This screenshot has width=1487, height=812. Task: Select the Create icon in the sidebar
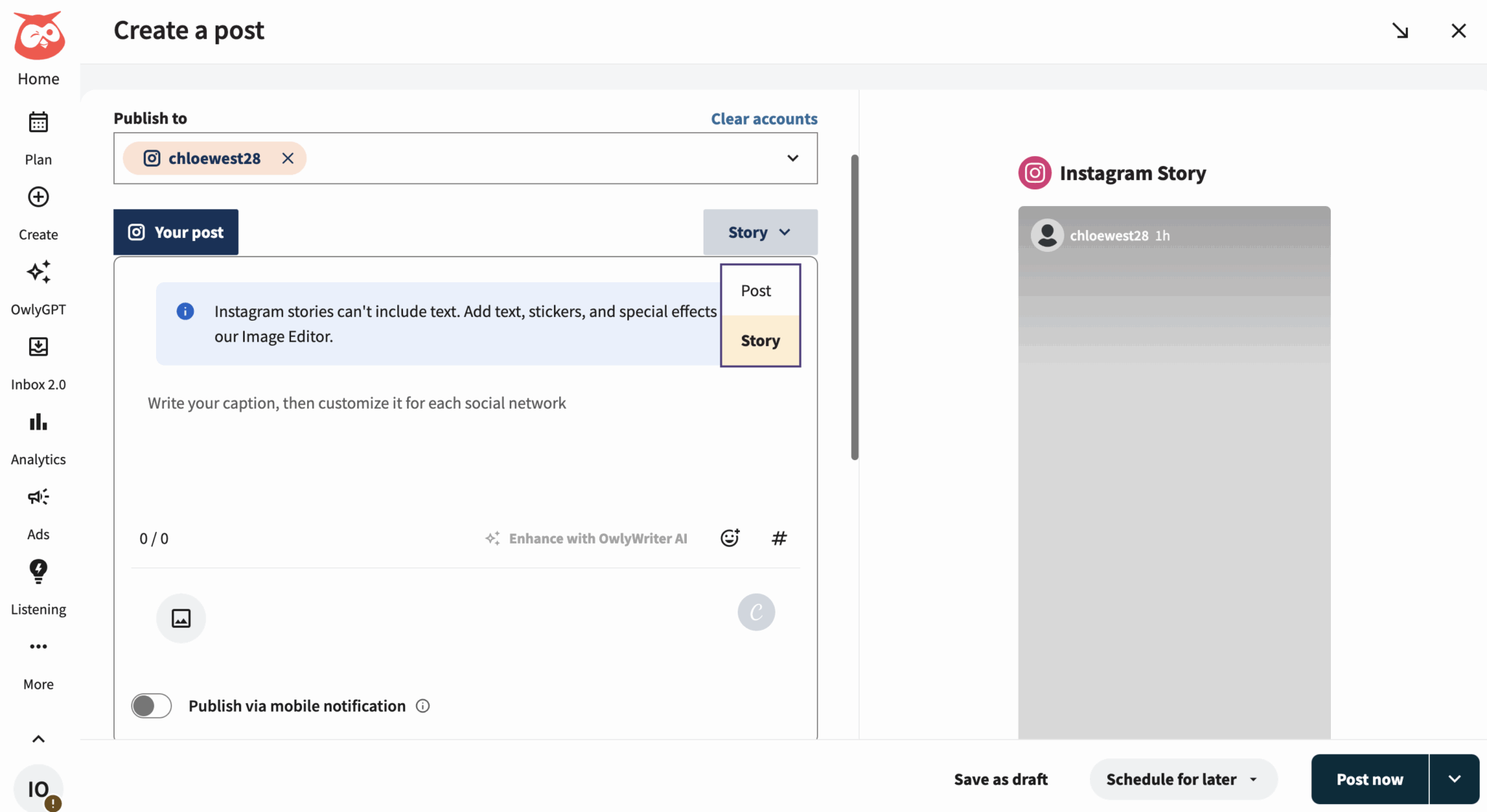pyautogui.click(x=38, y=197)
